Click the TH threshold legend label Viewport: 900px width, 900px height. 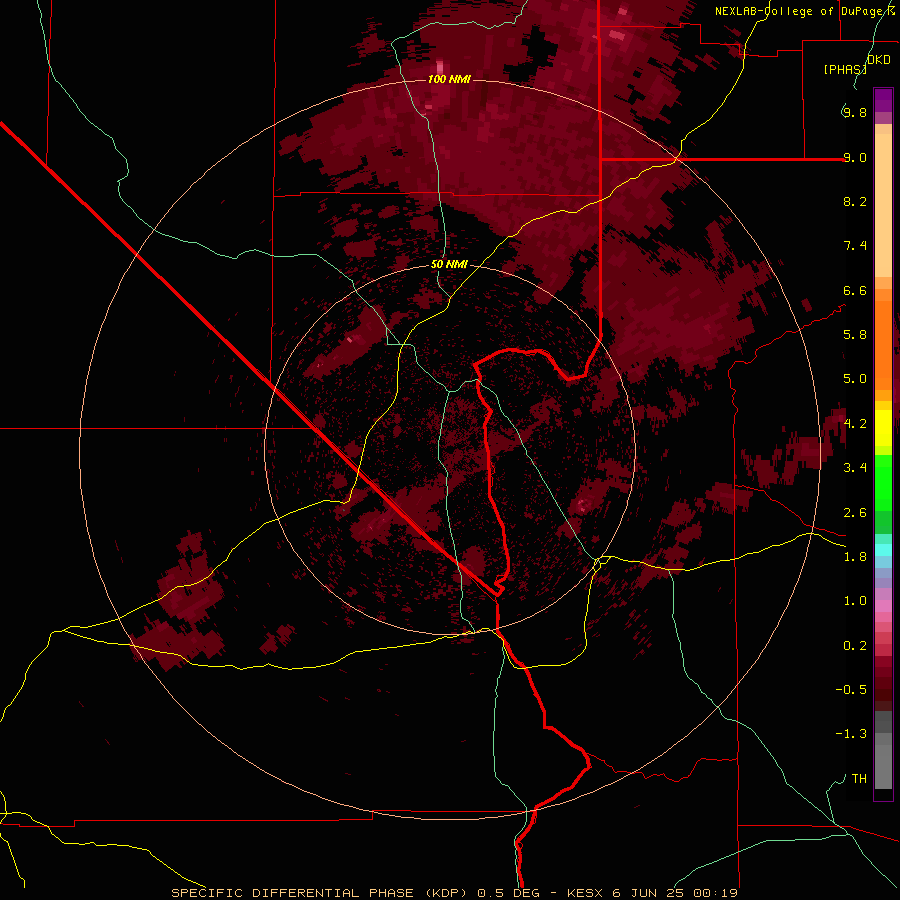point(859,779)
